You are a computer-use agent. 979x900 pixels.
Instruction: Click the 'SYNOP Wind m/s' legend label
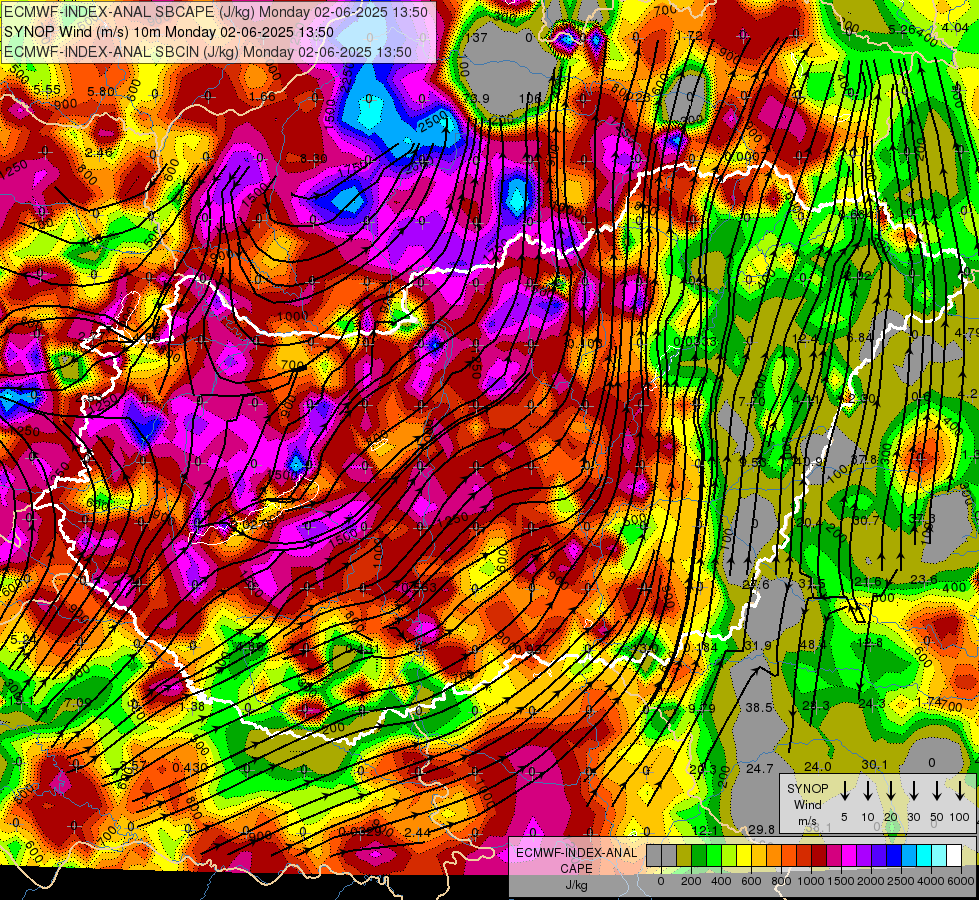pos(807,804)
